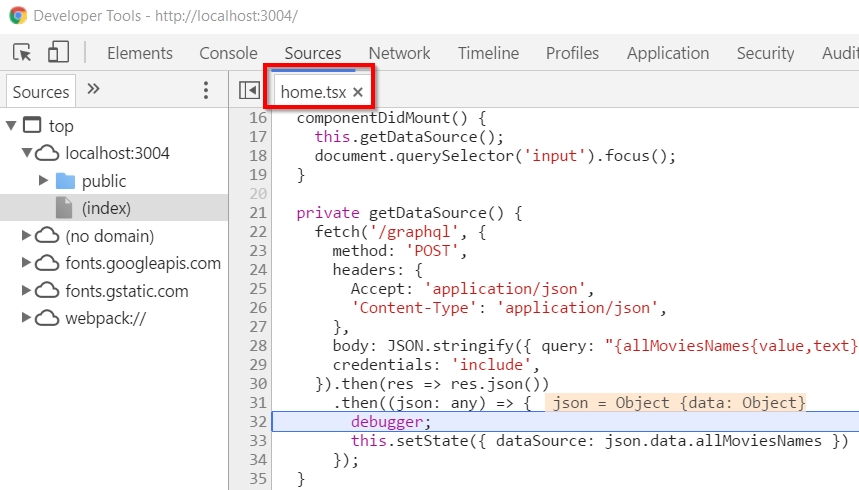
Task: Go to the Elements panel
Action: (140, 53)
